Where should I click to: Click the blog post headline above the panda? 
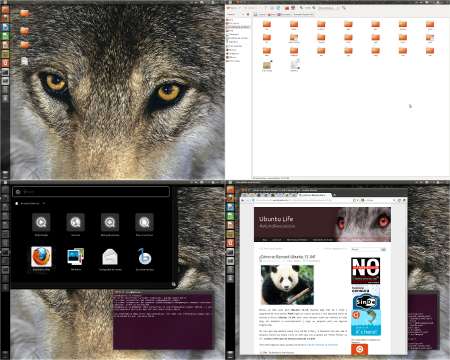coord(287,257)
